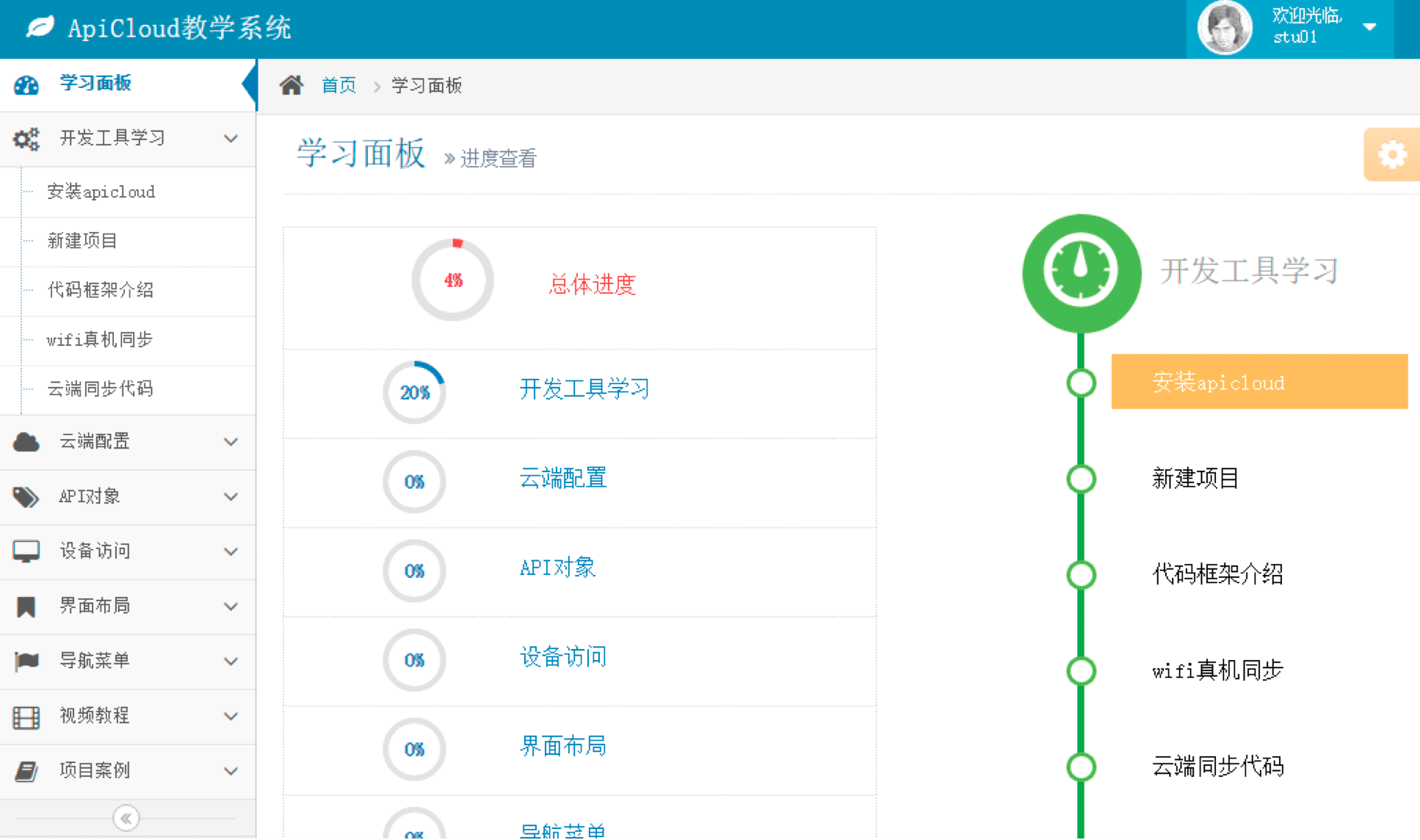Image resolution: width=1420 pixels, height=840 pixels.
Task: Open wifi真机同步 in sidebar submenu
Action: (x=100, y=339)
